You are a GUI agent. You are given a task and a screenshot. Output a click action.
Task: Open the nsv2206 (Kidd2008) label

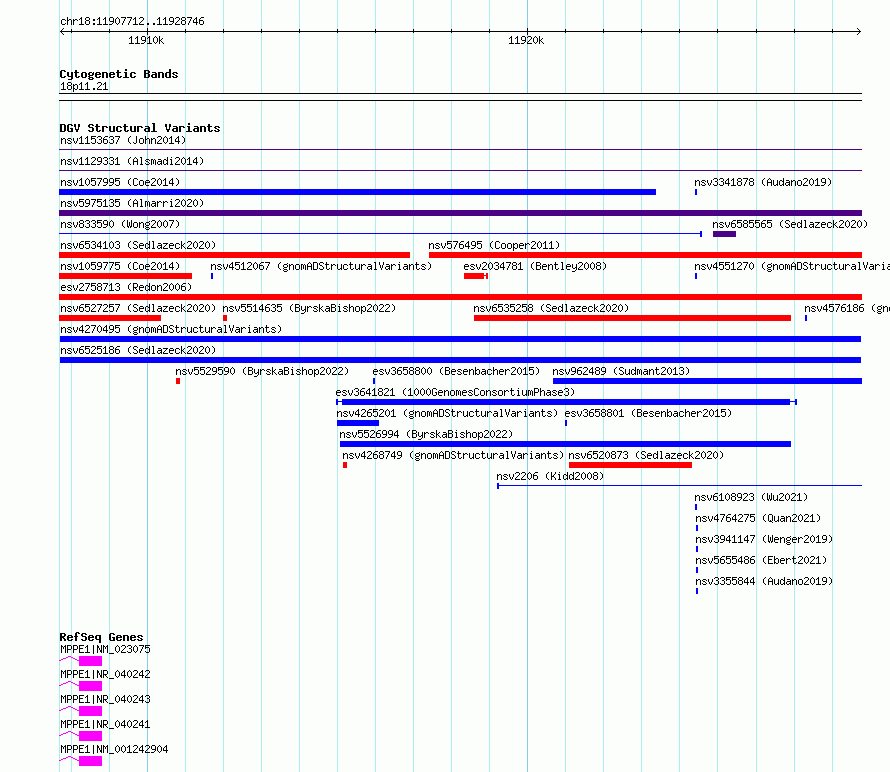point(550,476)
